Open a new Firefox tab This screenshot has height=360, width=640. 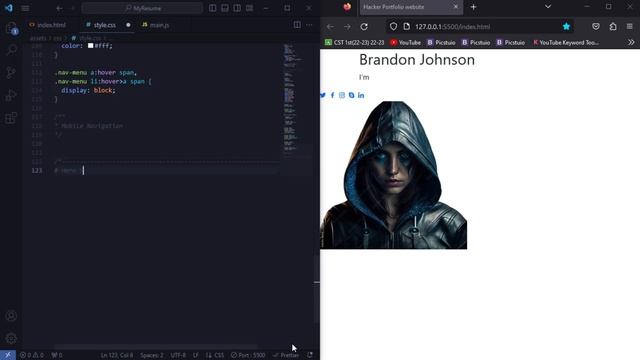pos(473,7)
